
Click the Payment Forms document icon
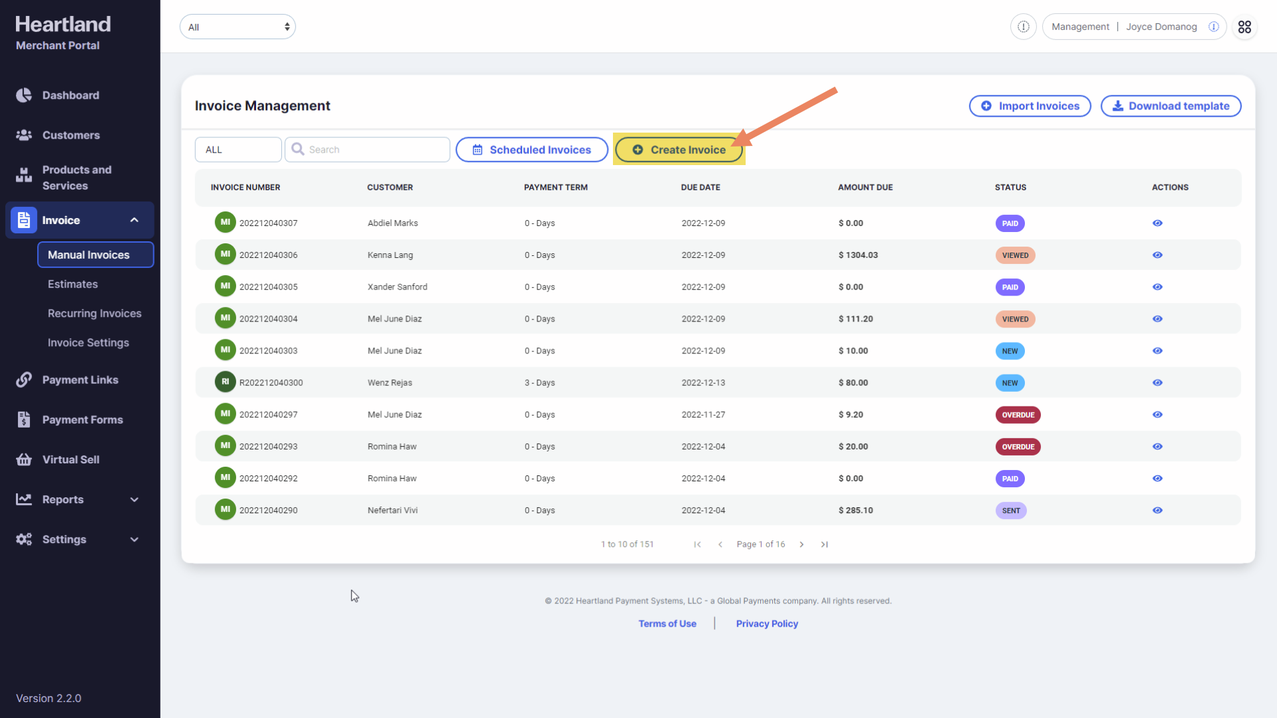[24, 420]
